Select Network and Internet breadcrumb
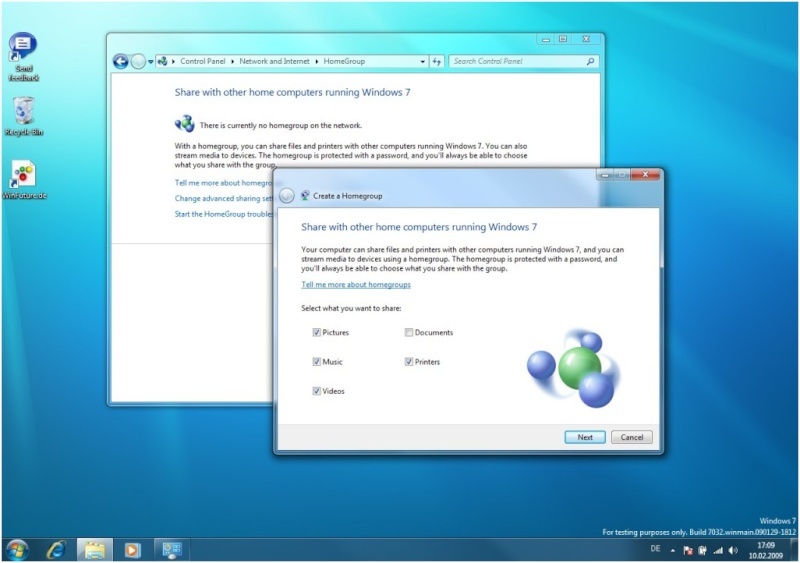This screenshot has width=800, height=563. tap(274, 61)
